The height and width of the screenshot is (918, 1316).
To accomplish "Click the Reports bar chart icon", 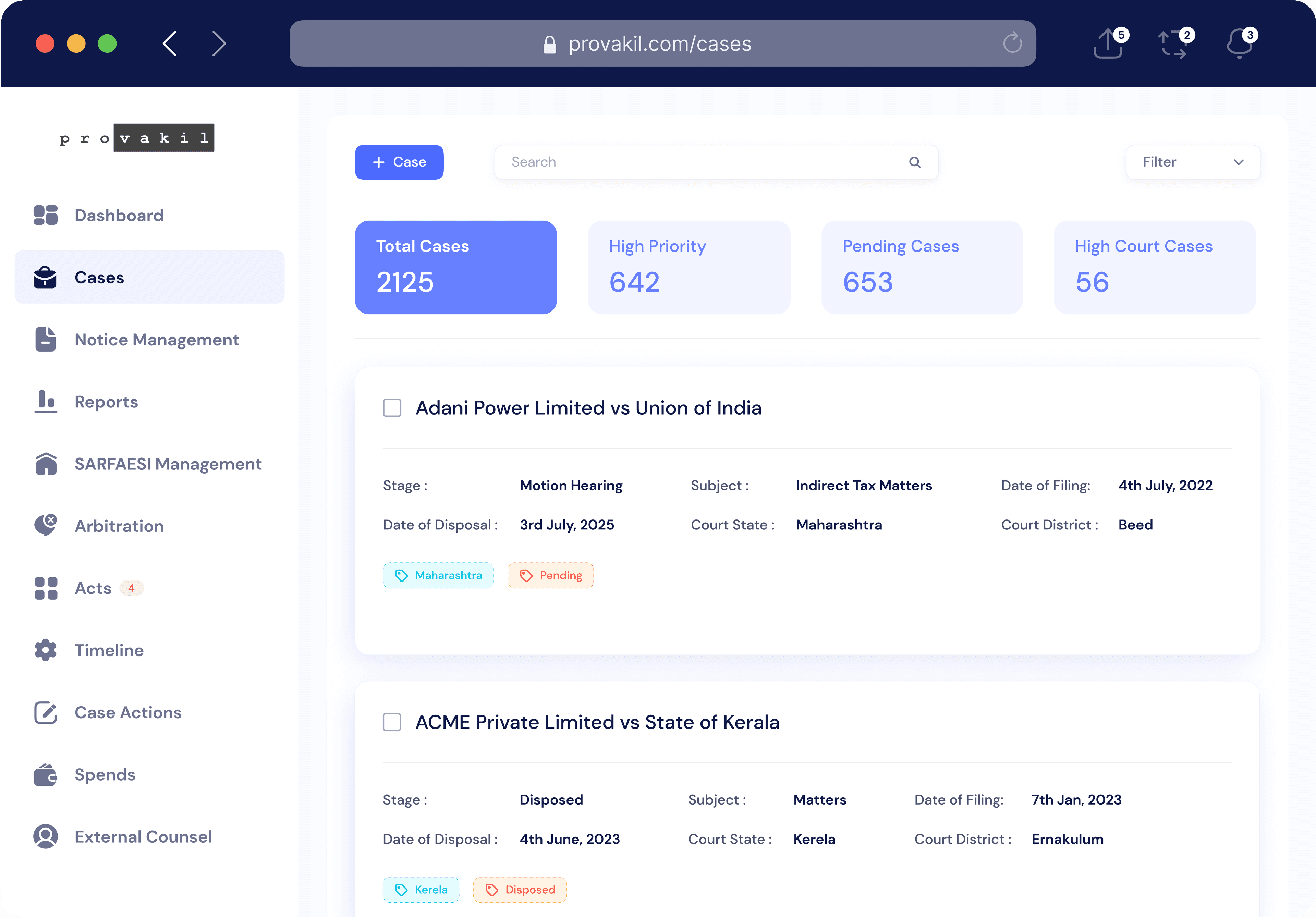I will (45, 401).
